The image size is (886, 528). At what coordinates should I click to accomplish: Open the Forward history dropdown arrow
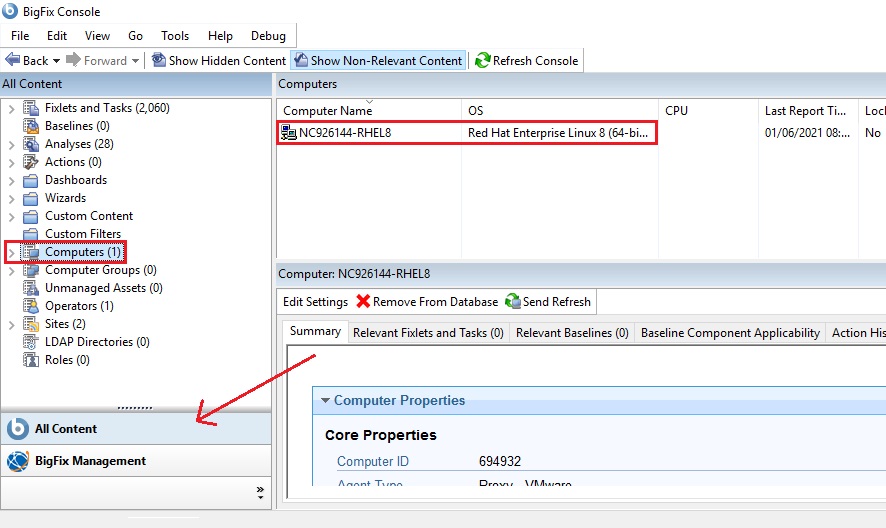135,61
